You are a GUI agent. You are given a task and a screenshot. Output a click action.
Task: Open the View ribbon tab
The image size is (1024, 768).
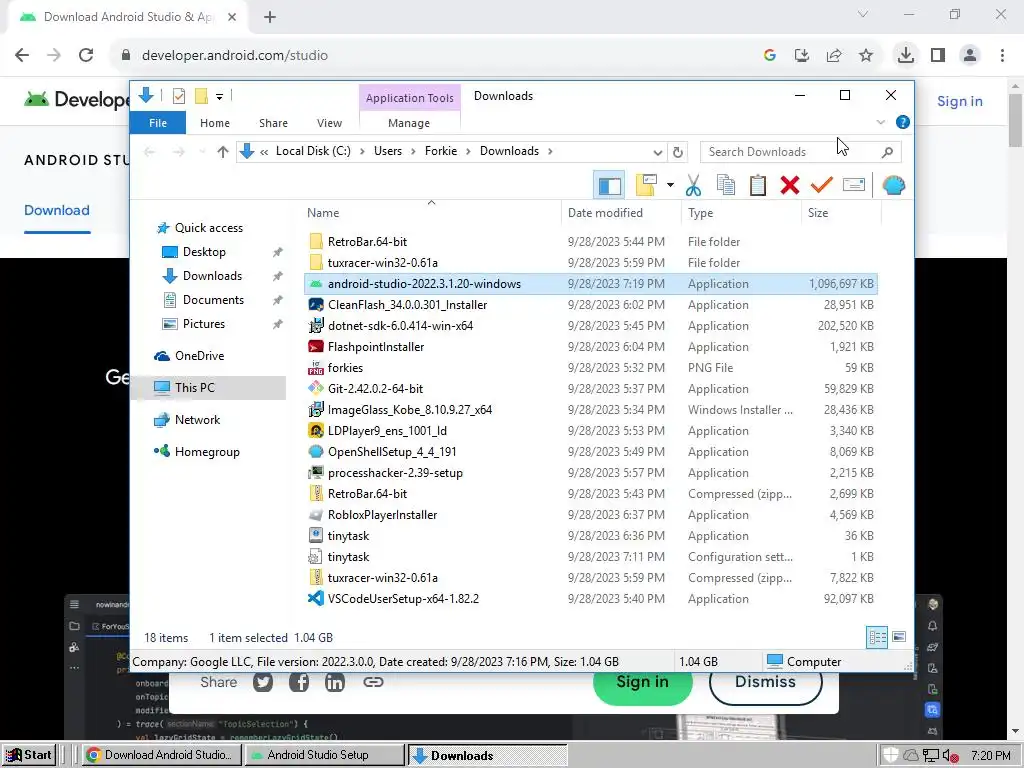(329, 123)
